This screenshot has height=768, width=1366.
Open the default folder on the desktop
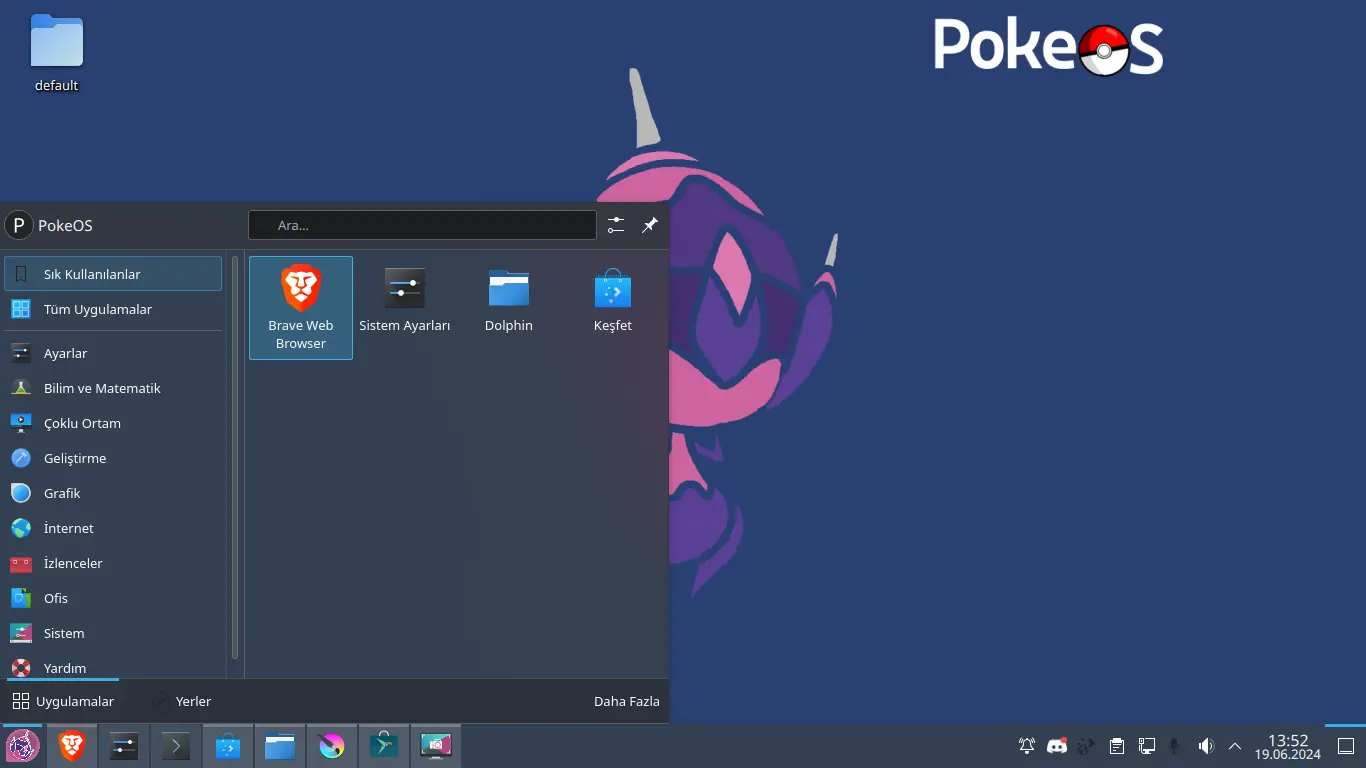pyautogui.click(x=57, y=54)
